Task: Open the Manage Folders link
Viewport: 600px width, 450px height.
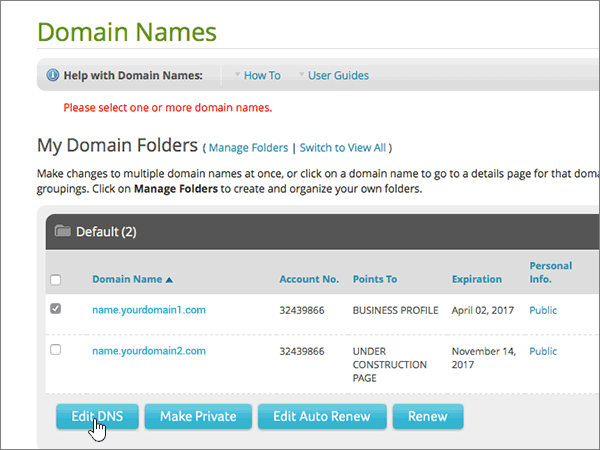Action: [x=248, y=148]
